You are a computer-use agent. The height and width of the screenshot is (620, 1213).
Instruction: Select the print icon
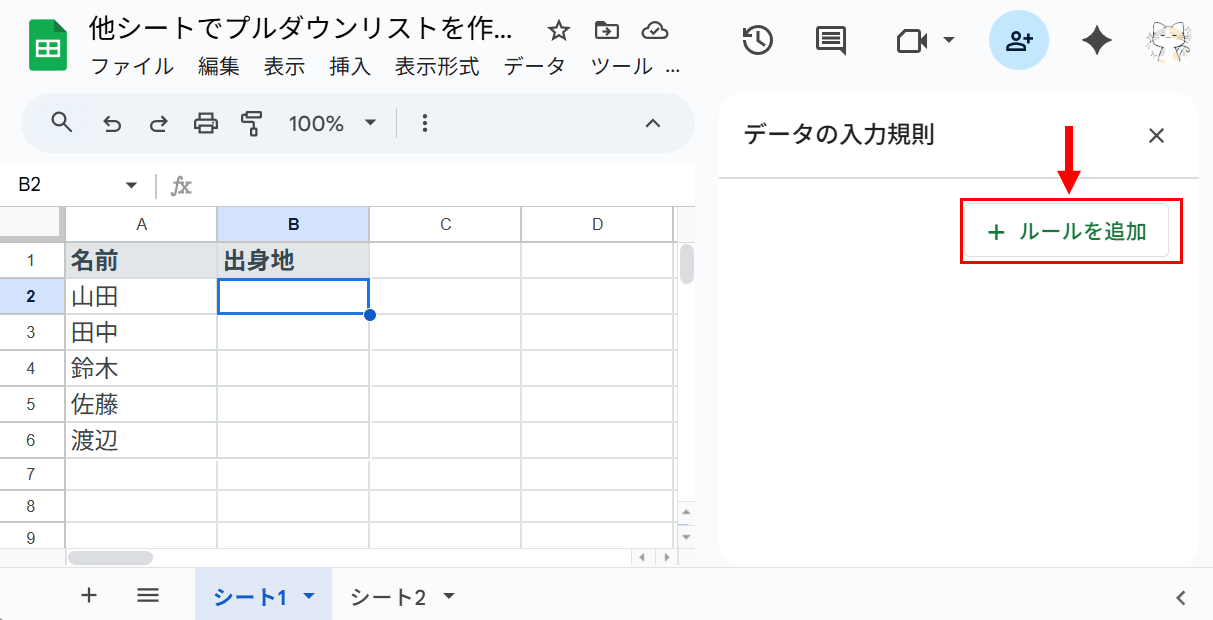click(x=206, y=122)
